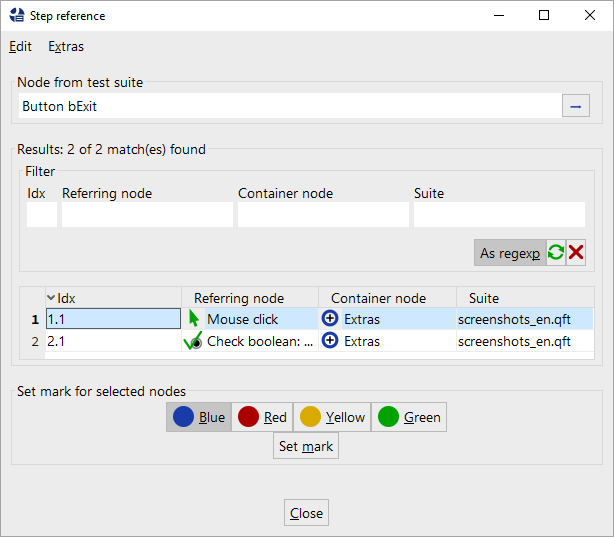
Task: Select the Red mark color
Action: pos(262,417)
